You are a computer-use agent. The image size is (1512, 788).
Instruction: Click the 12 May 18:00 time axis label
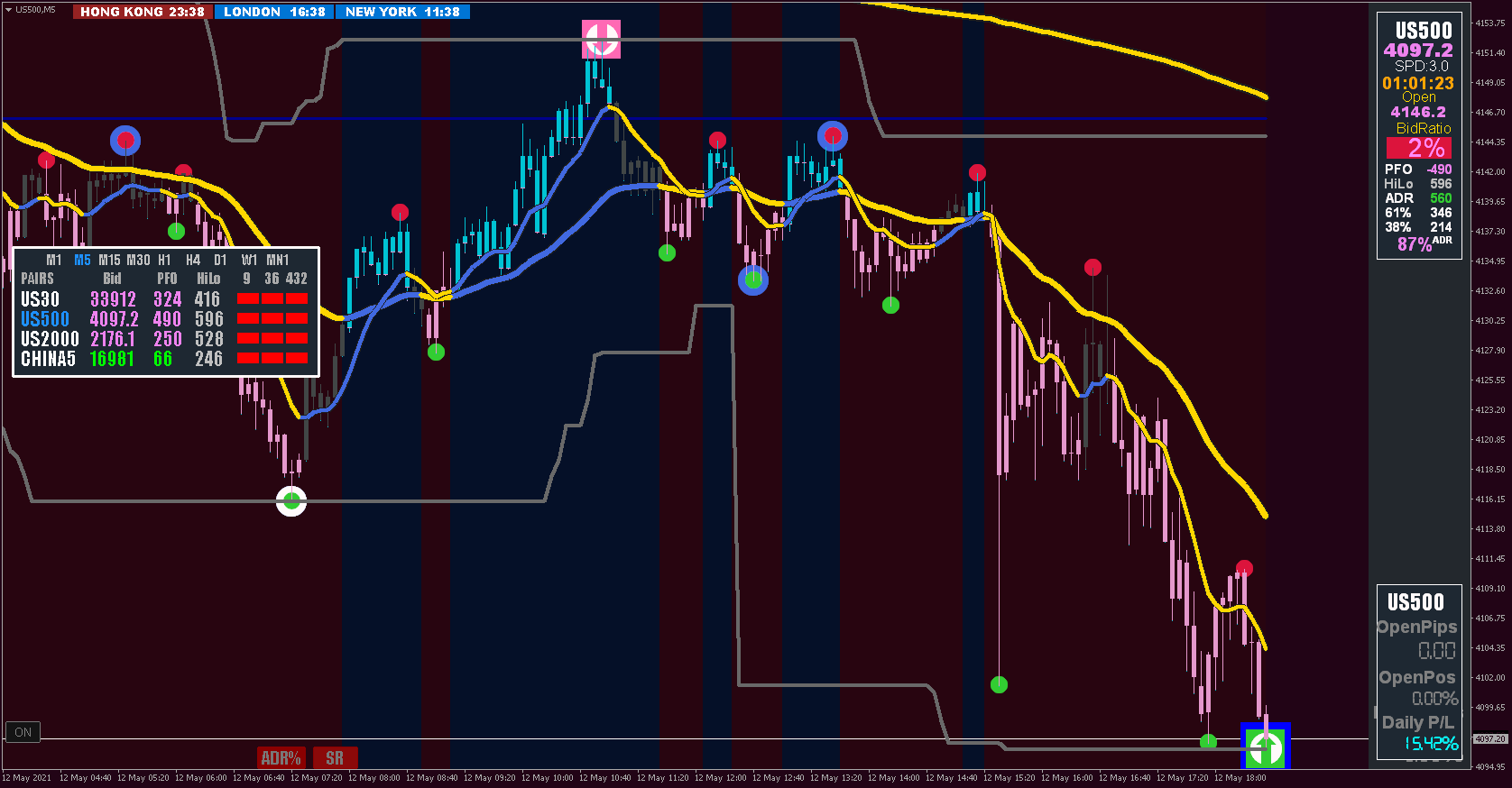tap(1240, 777)
